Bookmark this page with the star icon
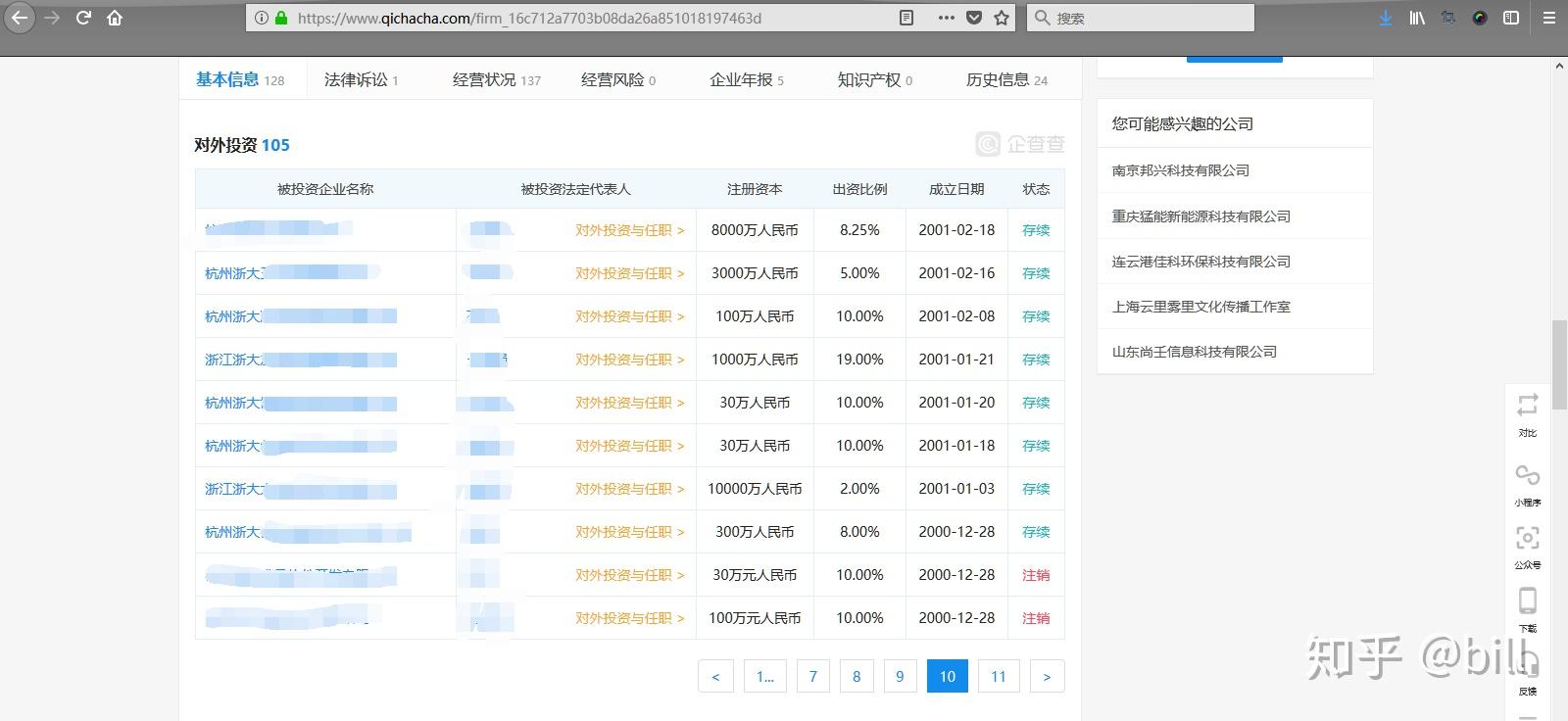The width and height of the screenshot is (1568, 721). pos(1002,18)
